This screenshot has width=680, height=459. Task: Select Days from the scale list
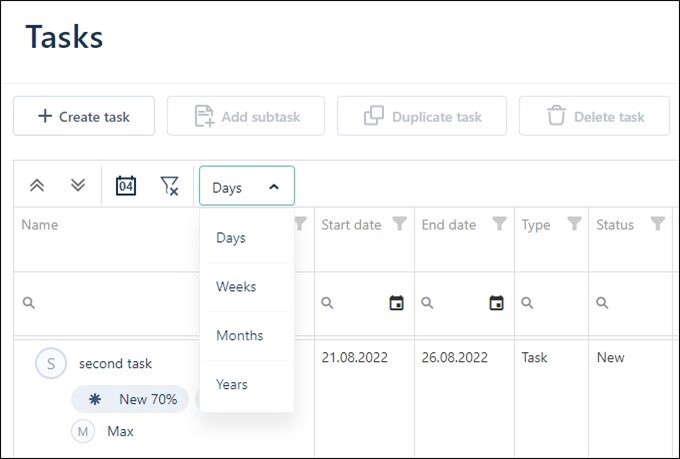(231, 238)
